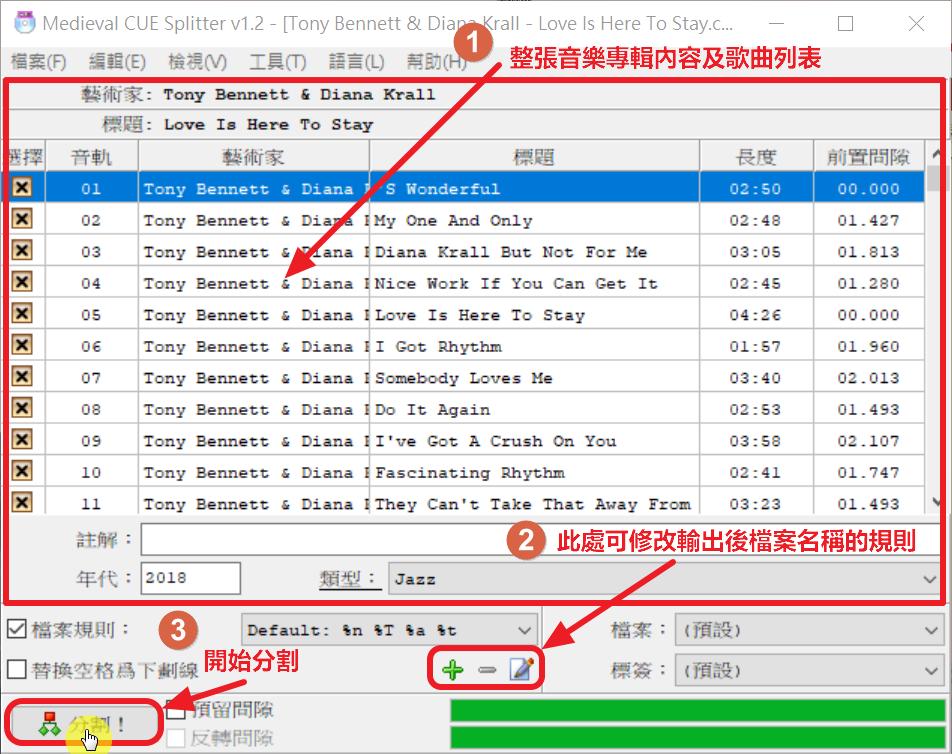Uncheck the selection box for track 09

coord(22,440)
